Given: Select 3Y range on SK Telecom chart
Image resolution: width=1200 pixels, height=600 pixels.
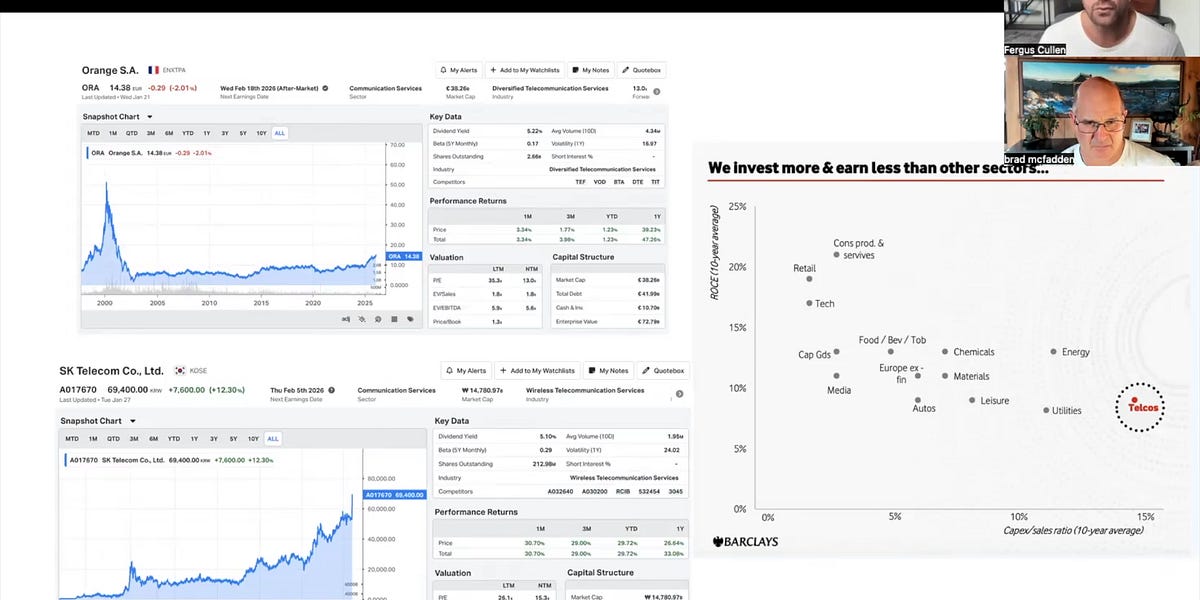Looking at the screenshot, I should tap(214, 438).
